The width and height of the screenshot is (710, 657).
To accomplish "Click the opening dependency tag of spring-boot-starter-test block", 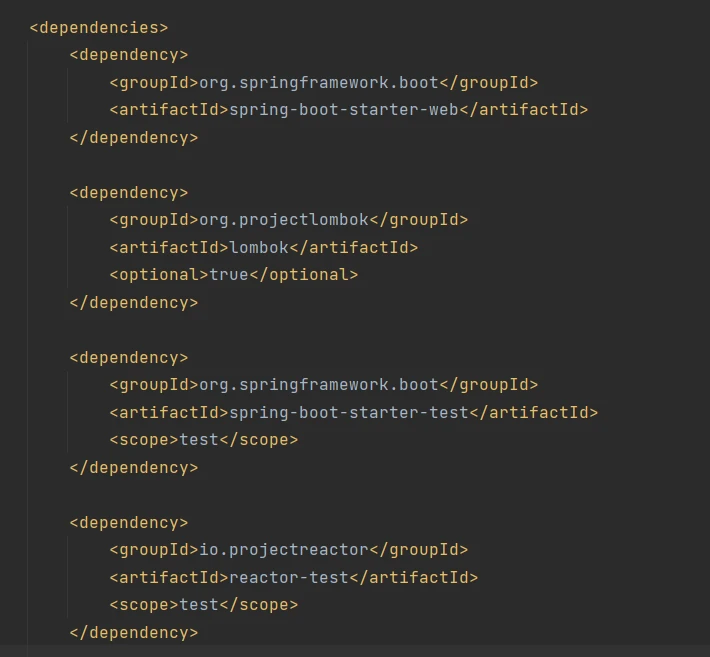I will pyautogui.click(x=128, y=357).
